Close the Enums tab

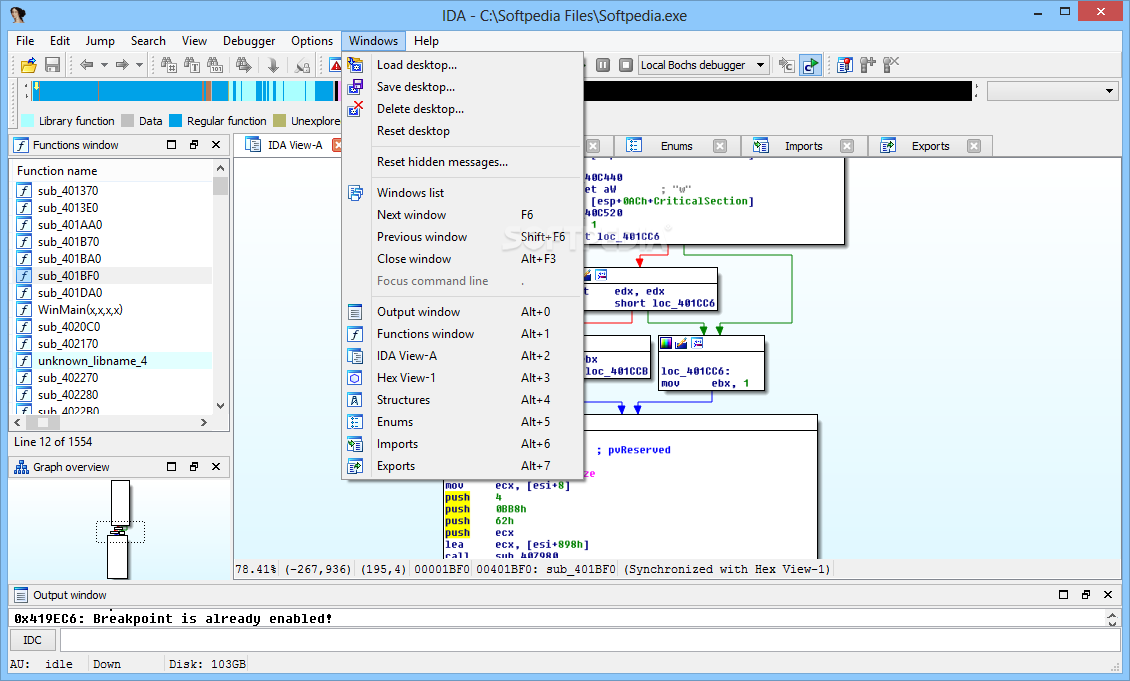[x=720, y=146]
